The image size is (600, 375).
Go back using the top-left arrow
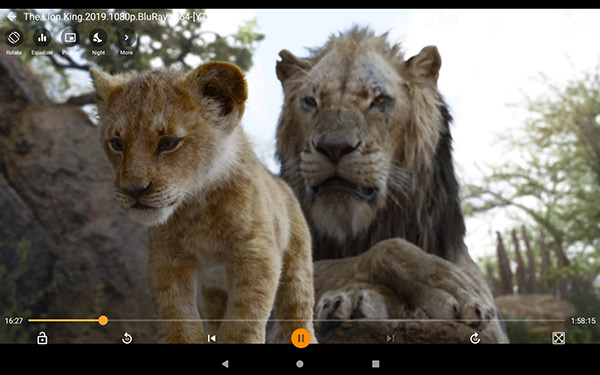tap(11, 16)
